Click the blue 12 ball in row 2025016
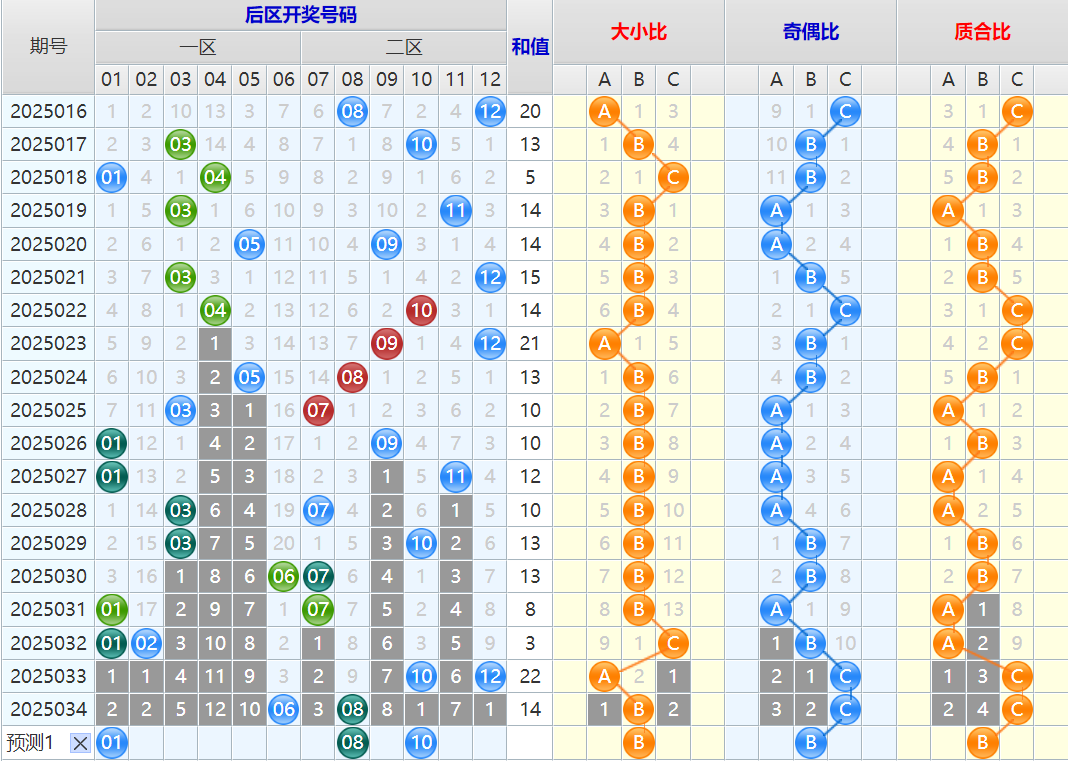1068x761 pixels. 490,111
